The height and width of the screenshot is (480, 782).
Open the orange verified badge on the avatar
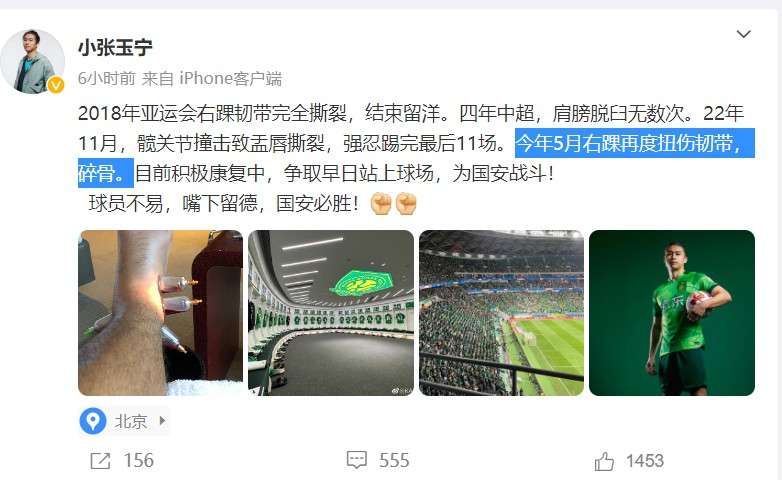click(x=55, y=85)
